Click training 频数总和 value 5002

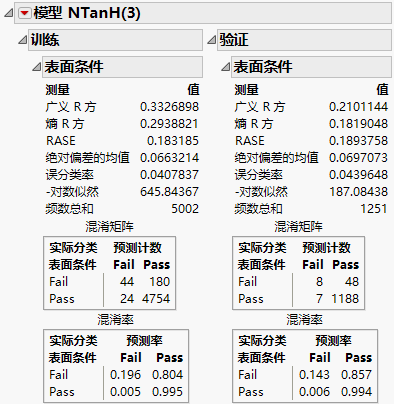tap(185, 209)
